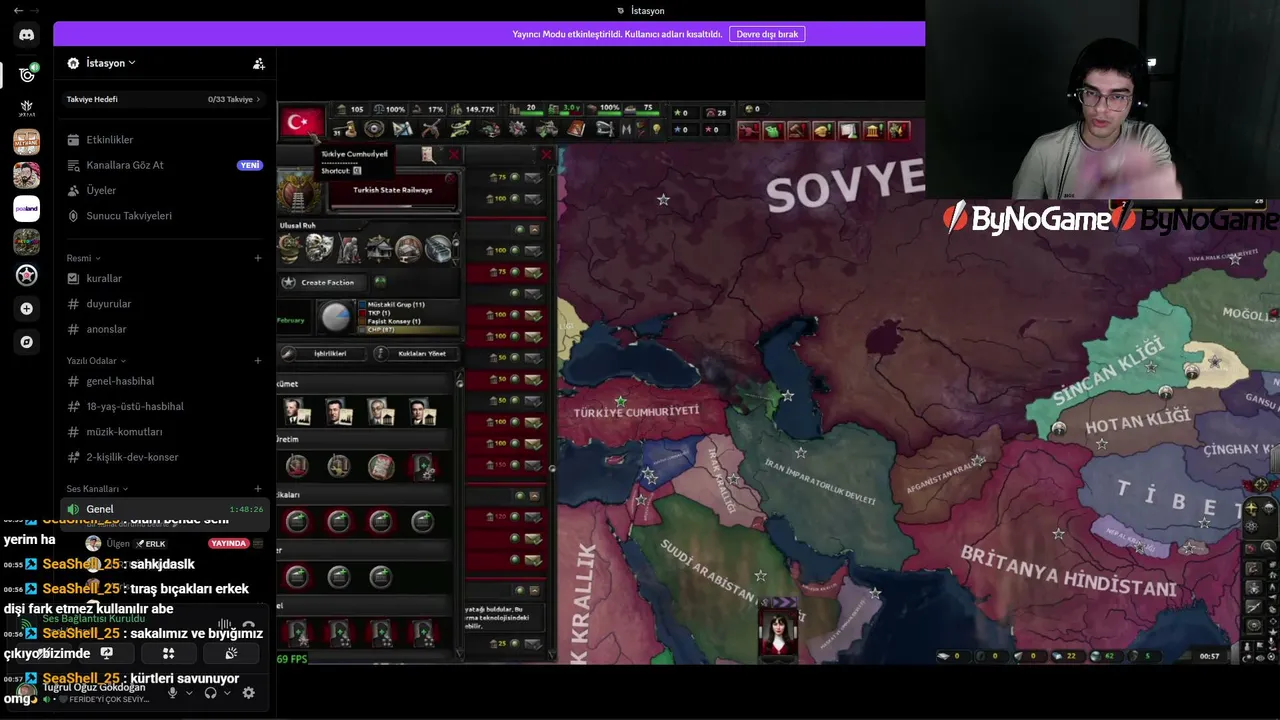Toggle the envelope checkbox in the first 75 row
Image resolution: width=1280 pixels, height=720 pixels.
coord(533,177)
